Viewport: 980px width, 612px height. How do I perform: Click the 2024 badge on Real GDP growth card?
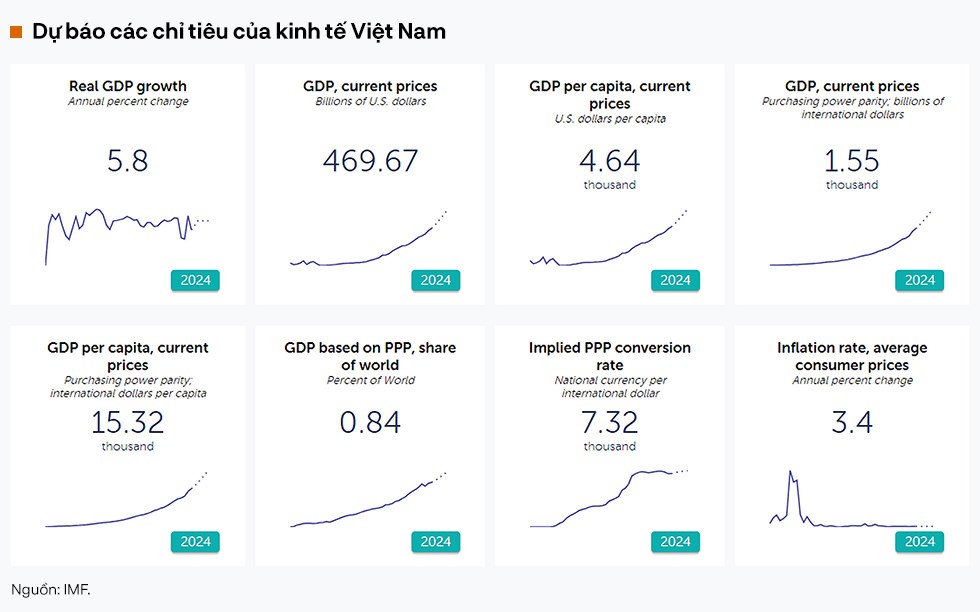click(x=195, y=280)
